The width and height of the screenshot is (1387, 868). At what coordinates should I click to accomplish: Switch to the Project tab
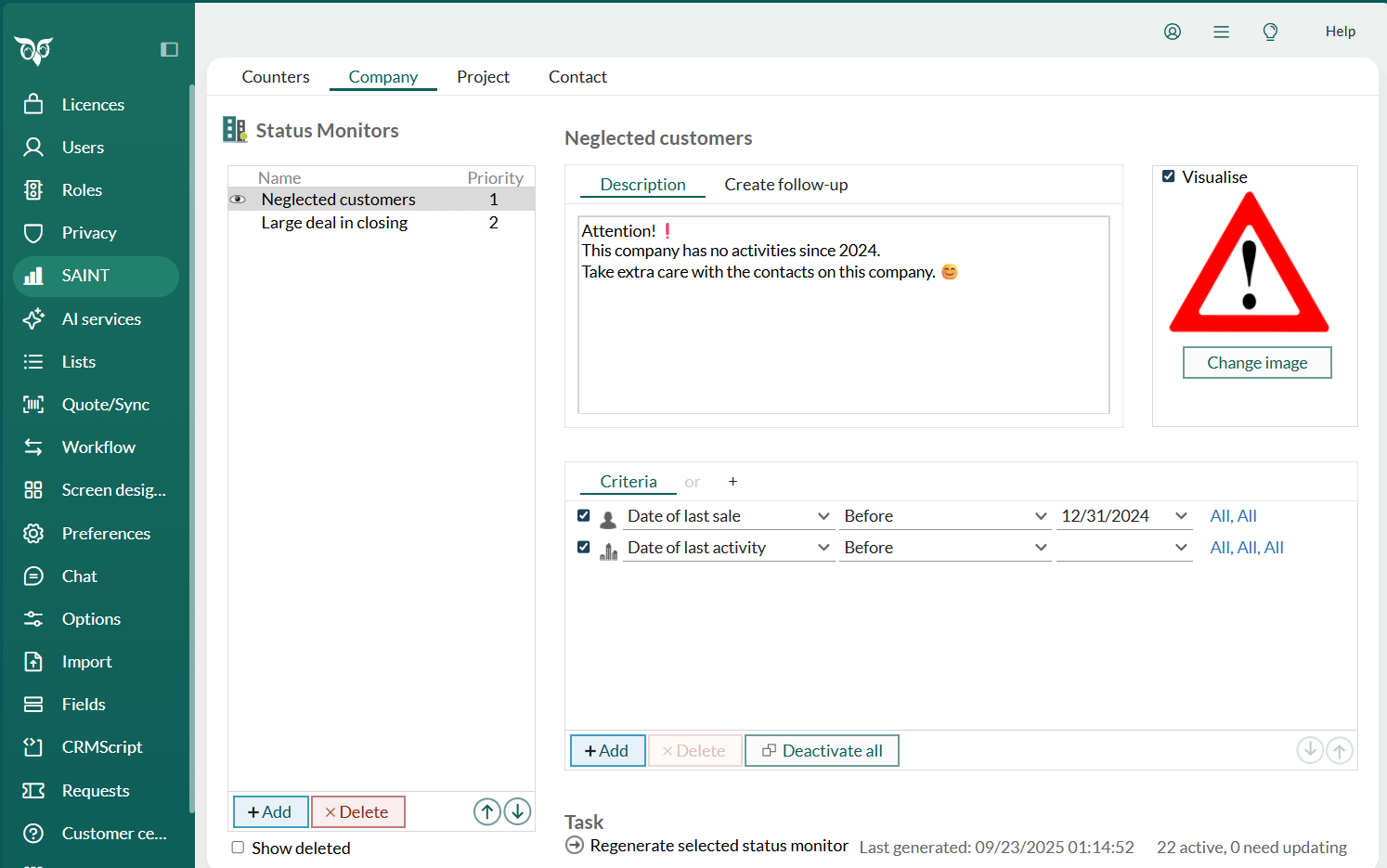coord(483,76)
